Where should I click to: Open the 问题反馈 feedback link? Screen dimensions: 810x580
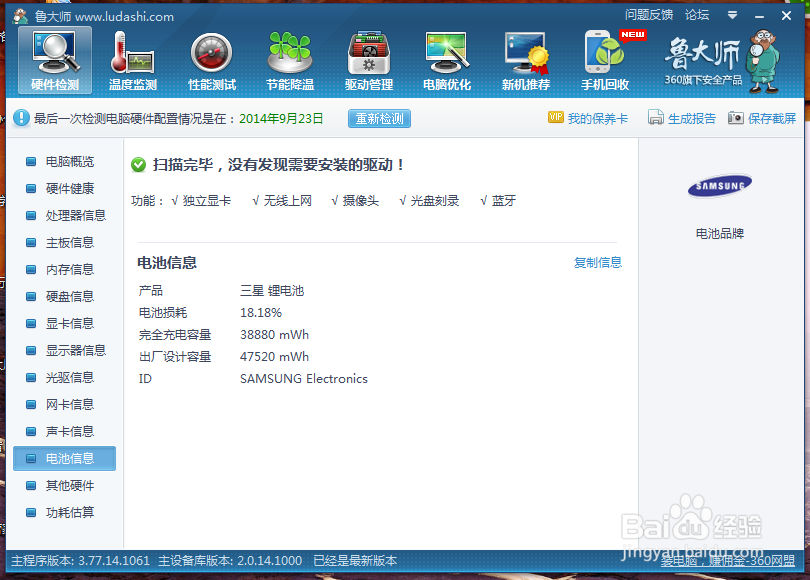click(649, 15)
